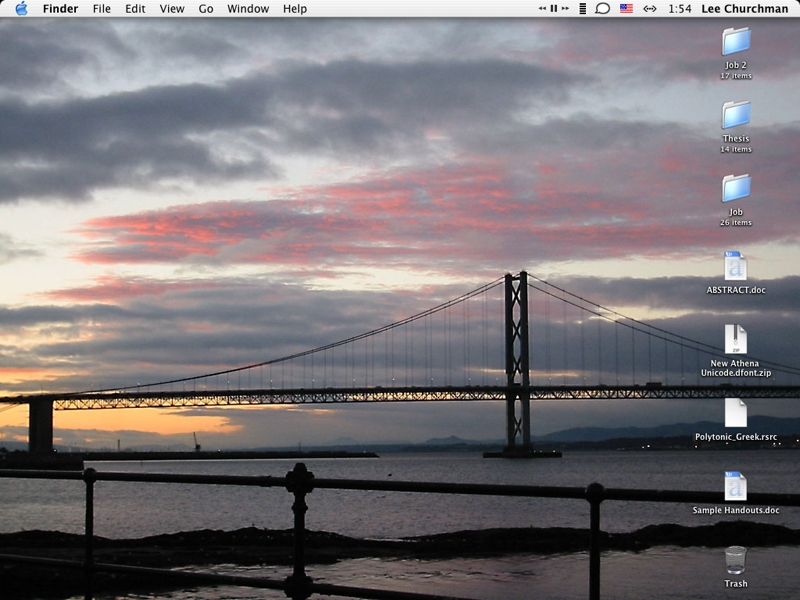Open the US flag input menu
The image size is (800, 600).
(x=626, y=9)
